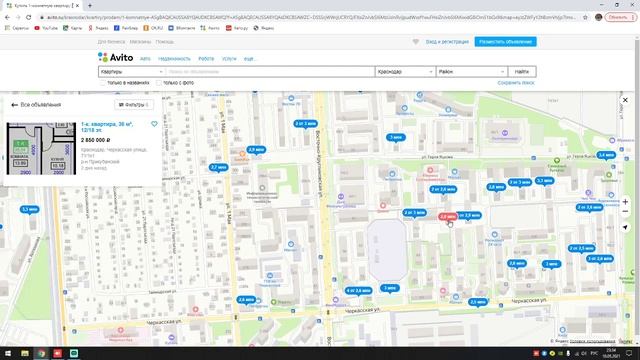
Task: Click the Avito logo
Action: 116,58
